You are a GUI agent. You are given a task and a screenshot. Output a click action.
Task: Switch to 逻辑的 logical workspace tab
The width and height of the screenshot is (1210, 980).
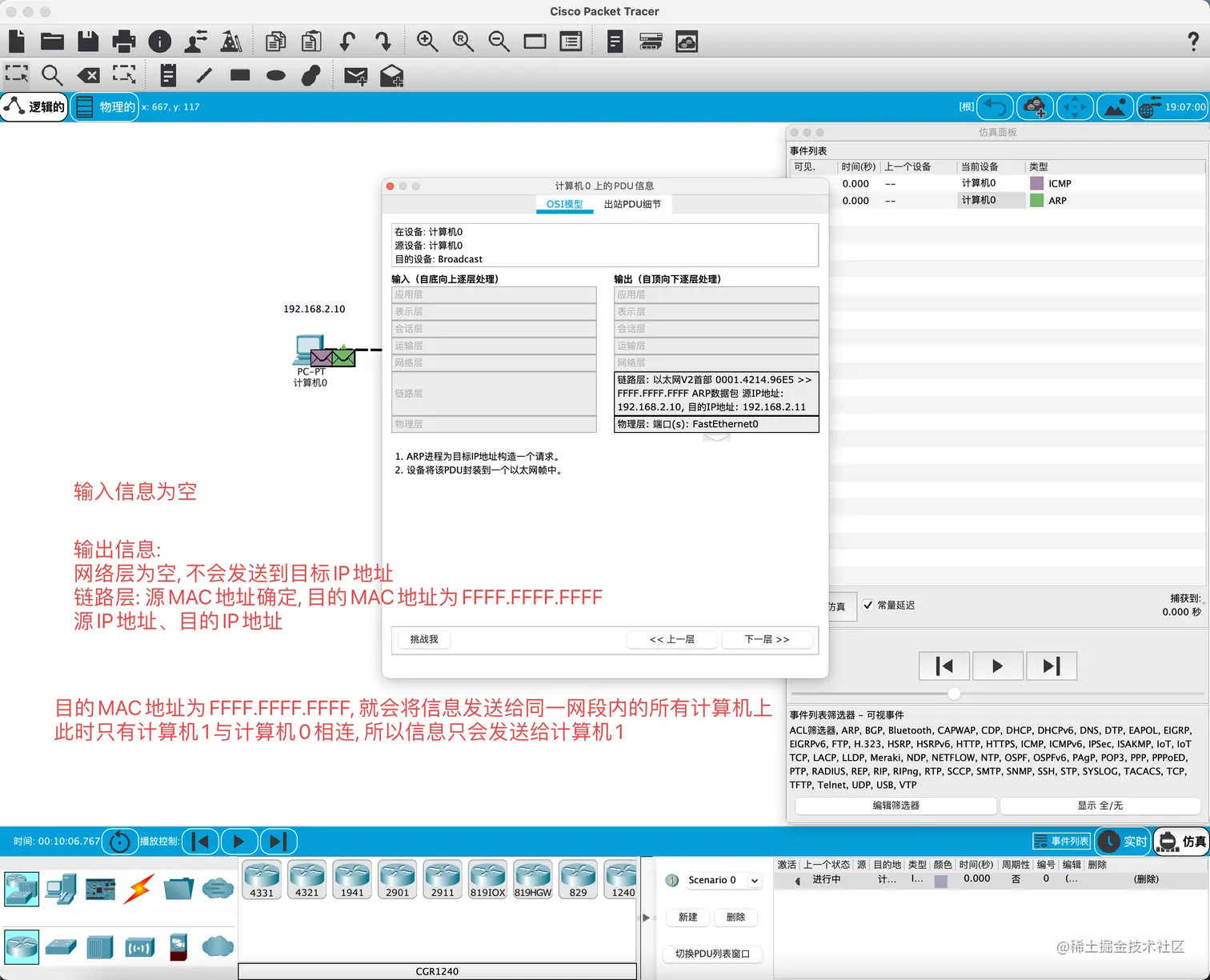tap(34, 106)
